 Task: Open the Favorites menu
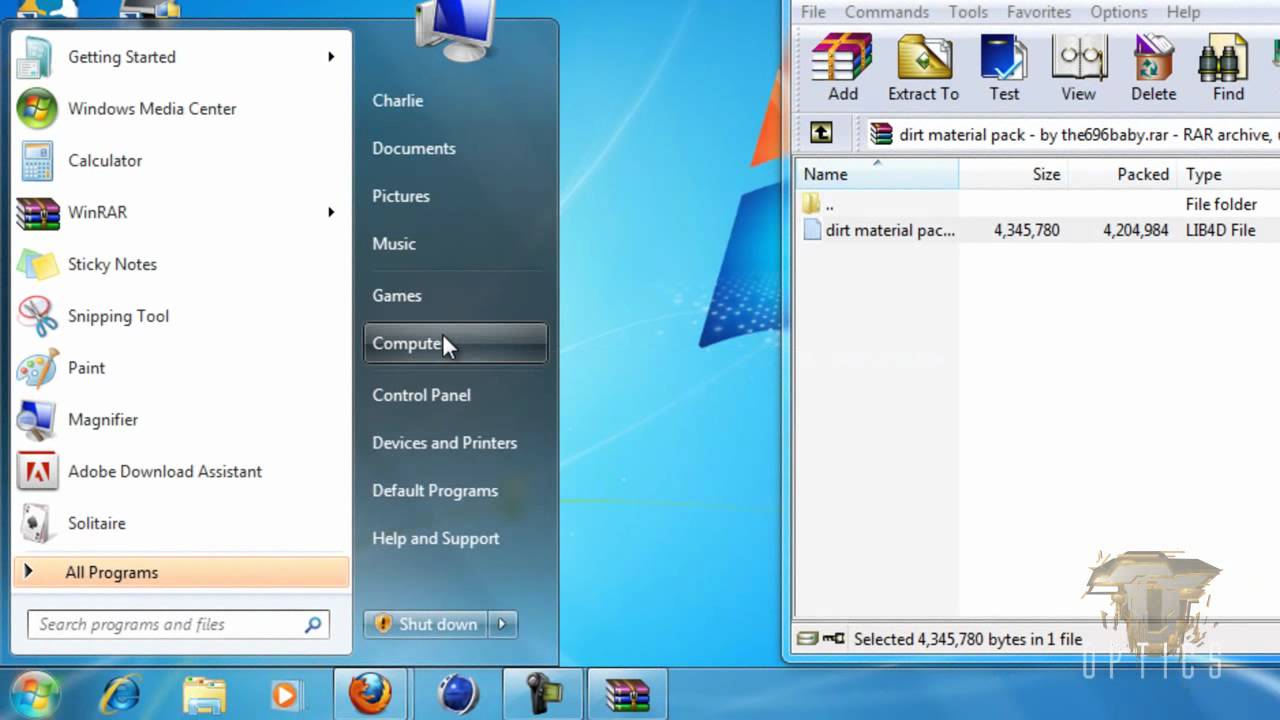1039,12
